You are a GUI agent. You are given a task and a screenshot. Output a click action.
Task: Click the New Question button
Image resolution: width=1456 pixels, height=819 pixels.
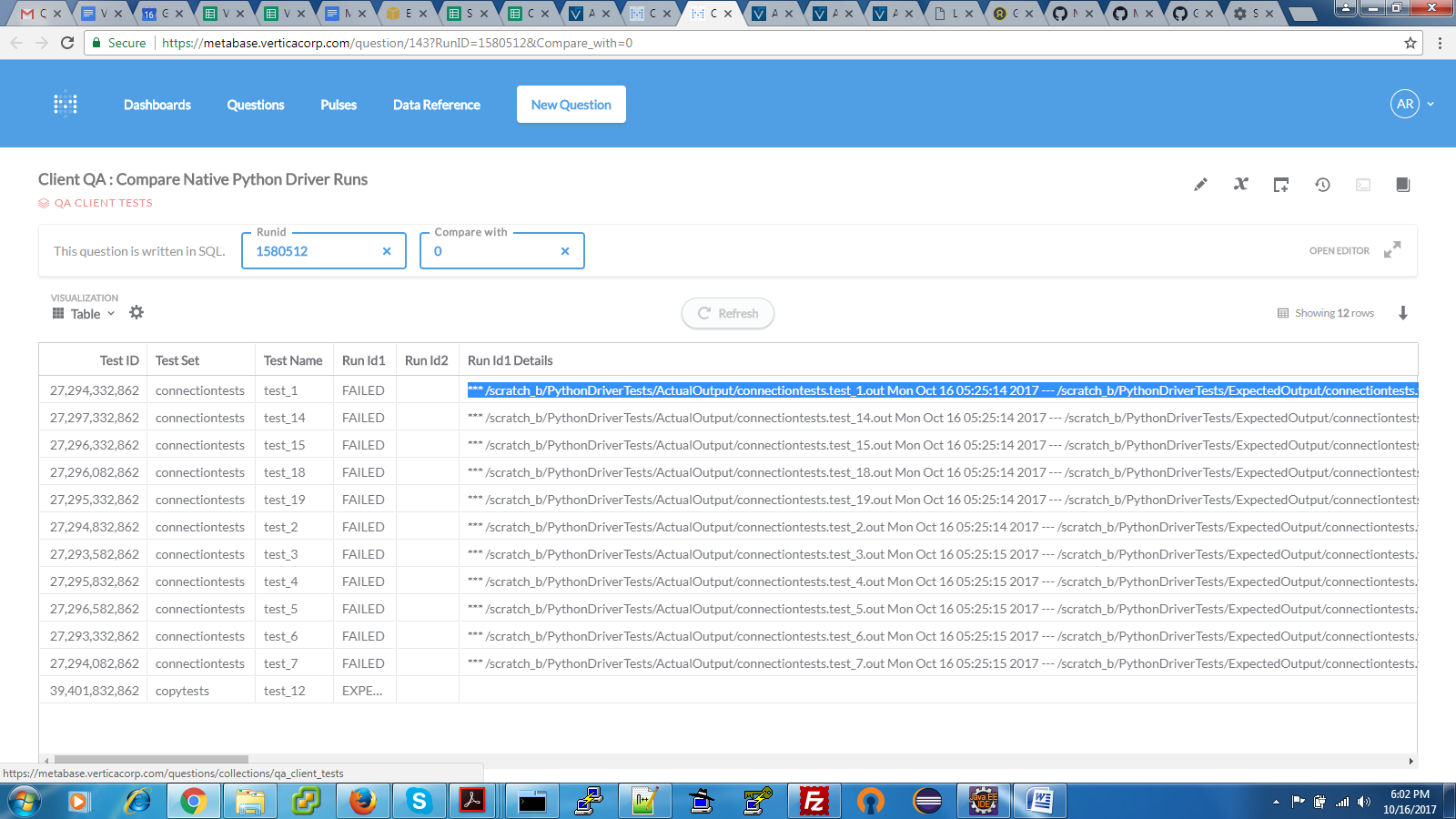point(571,104)
